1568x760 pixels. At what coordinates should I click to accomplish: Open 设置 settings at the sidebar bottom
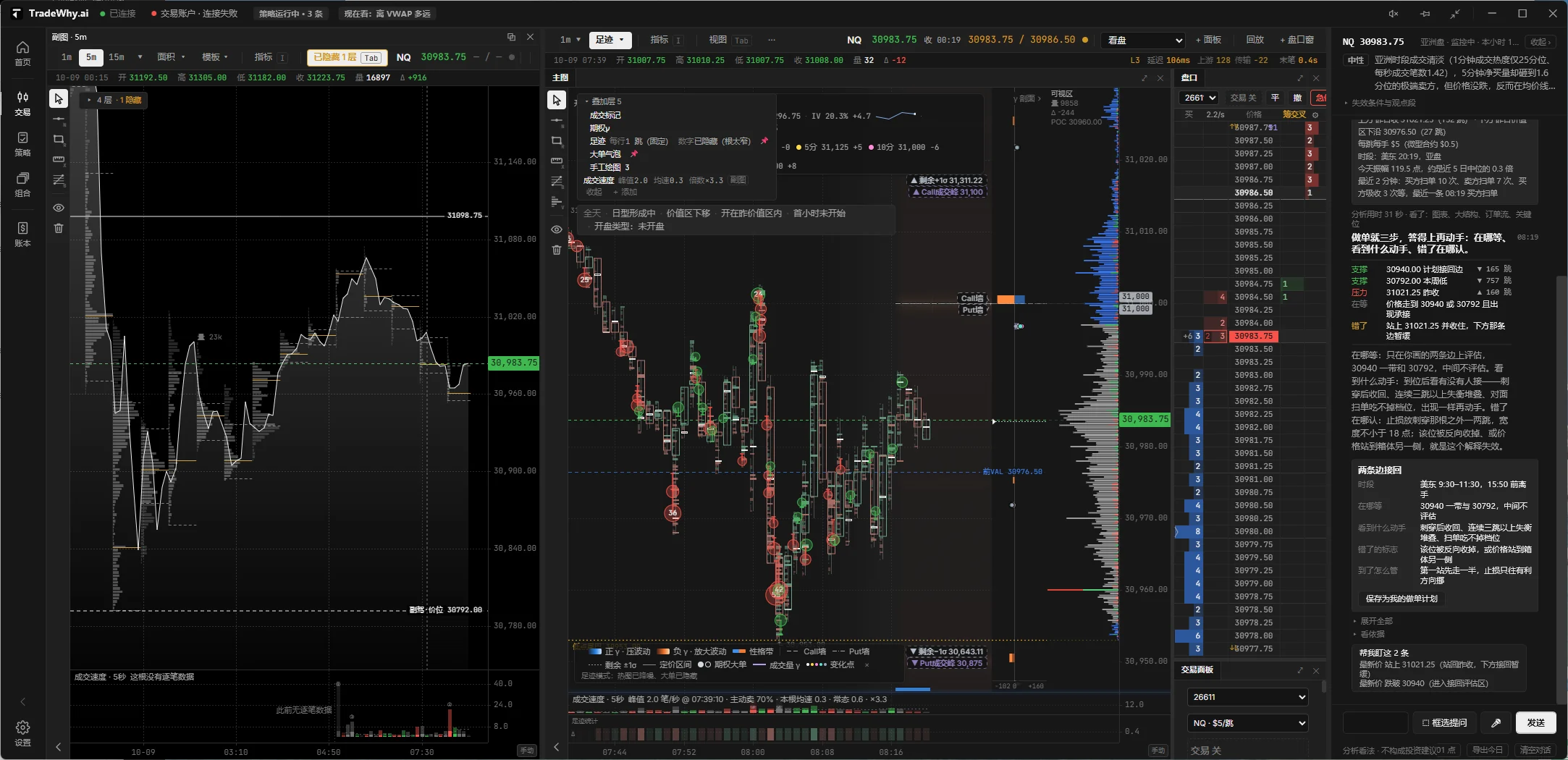point(22,733)
